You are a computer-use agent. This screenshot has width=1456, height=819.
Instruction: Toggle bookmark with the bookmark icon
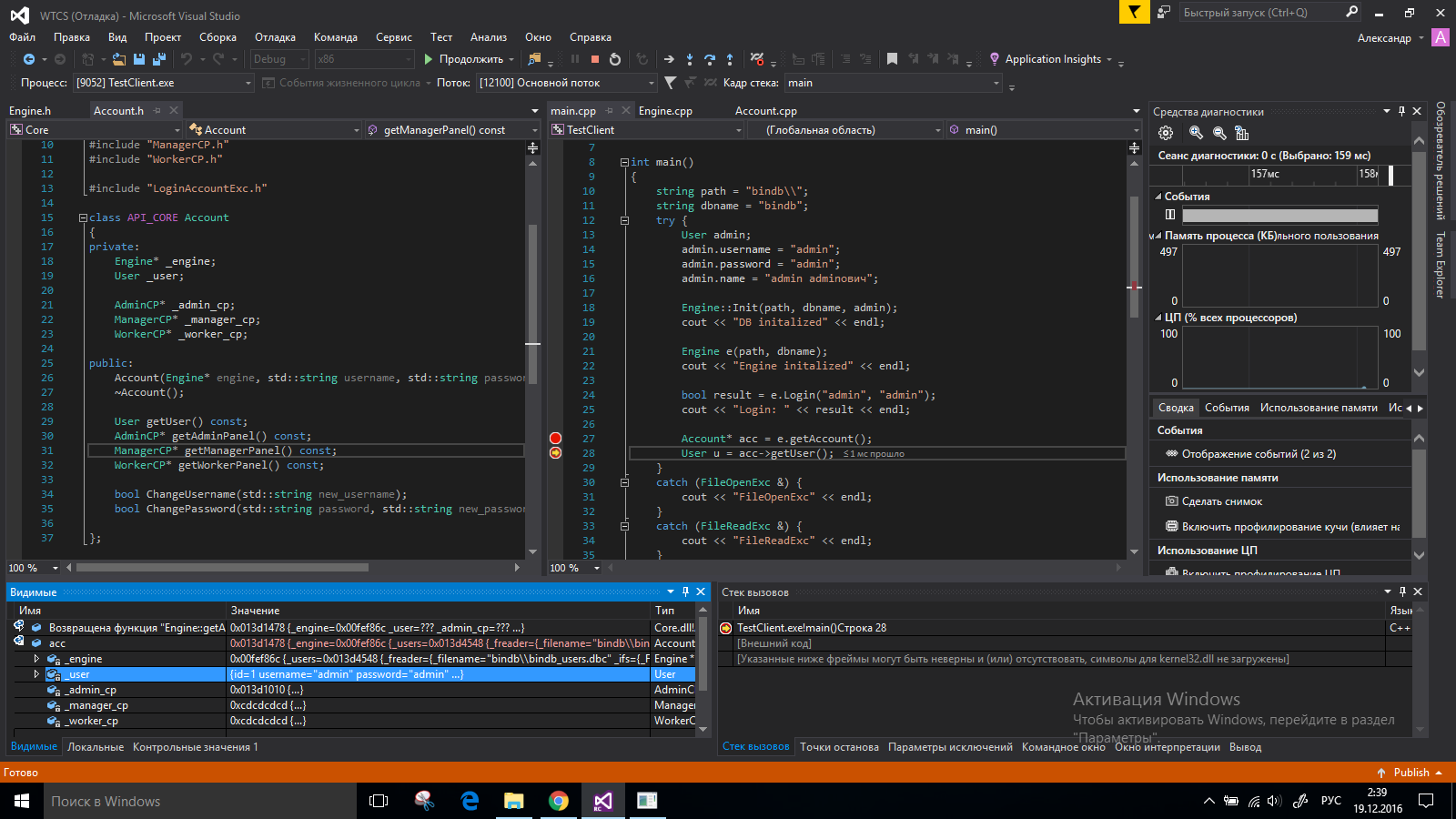[892, 59]
